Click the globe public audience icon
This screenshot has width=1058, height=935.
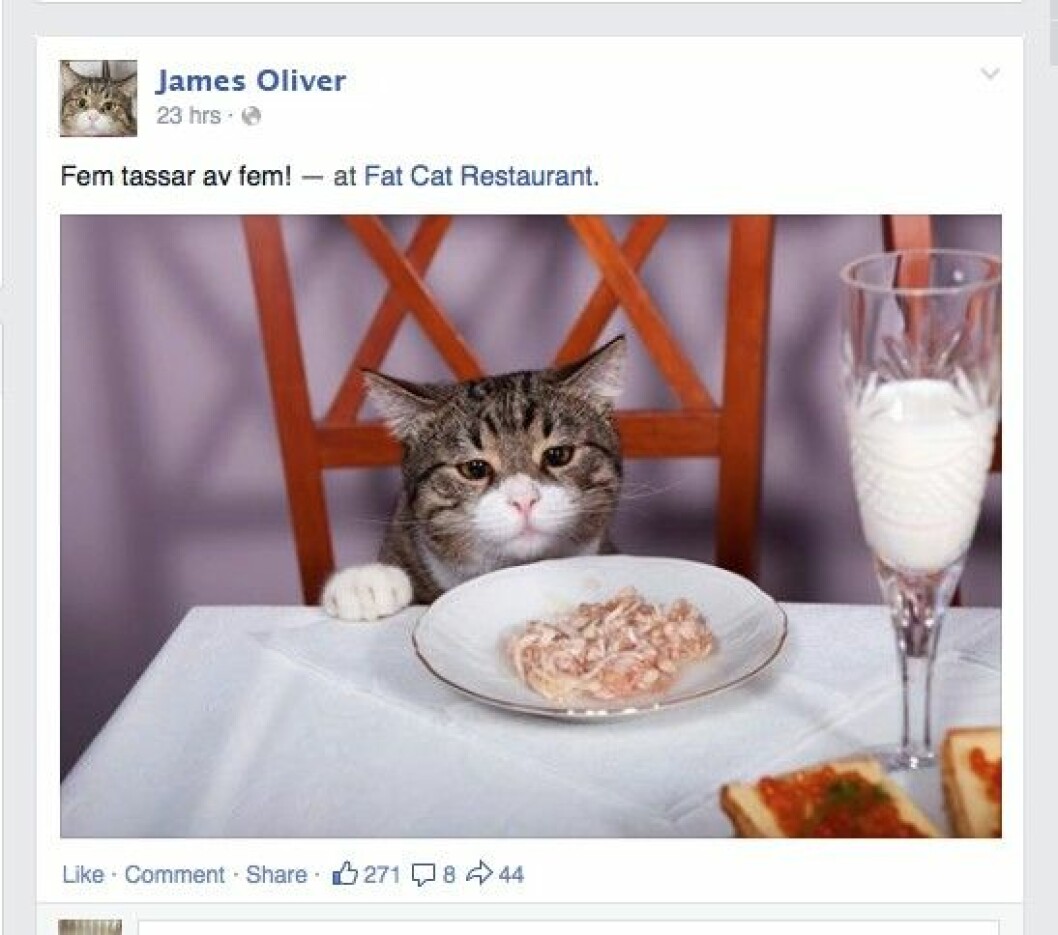pyautogui.click(x=251, y=116)
